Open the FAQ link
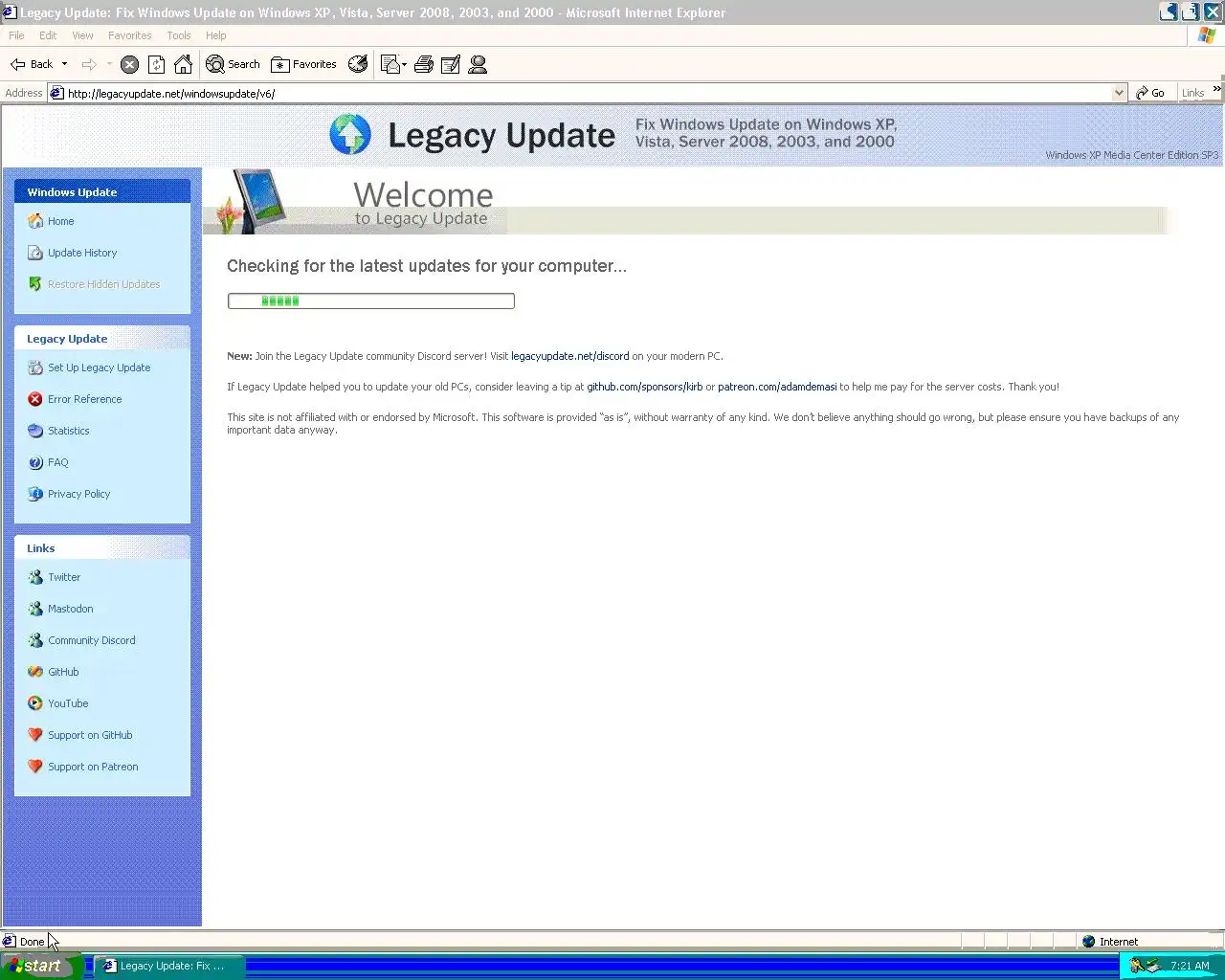This screenshot has height=980, width=1225. 57,462
